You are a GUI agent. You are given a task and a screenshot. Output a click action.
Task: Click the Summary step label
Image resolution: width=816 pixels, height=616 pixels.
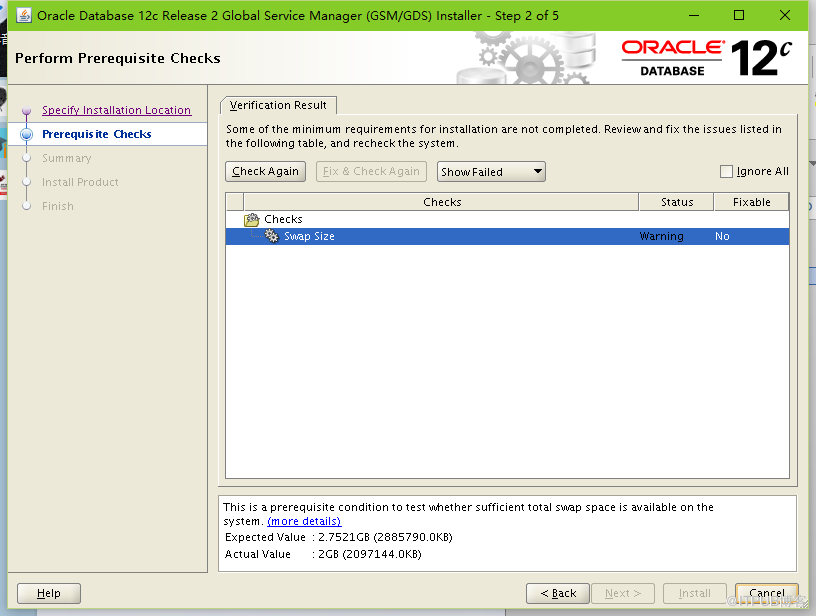point(67,158)
